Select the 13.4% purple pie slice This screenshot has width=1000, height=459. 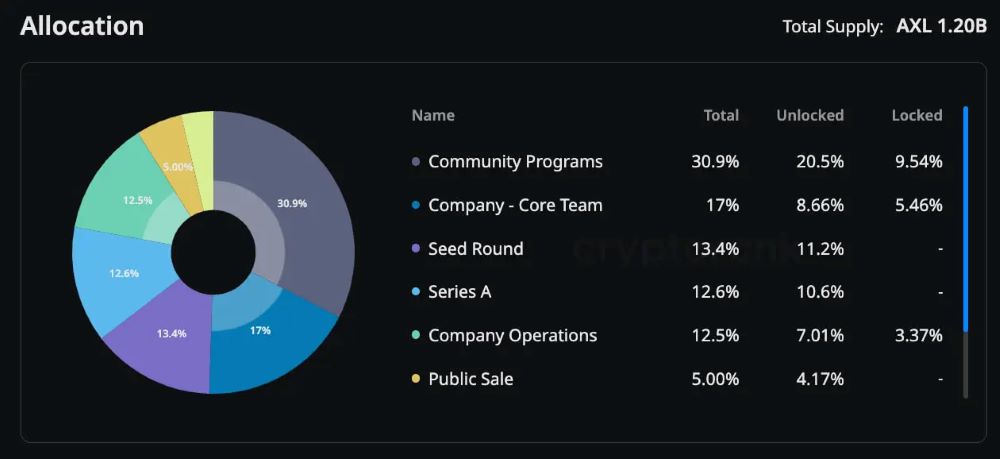point(160,340)
